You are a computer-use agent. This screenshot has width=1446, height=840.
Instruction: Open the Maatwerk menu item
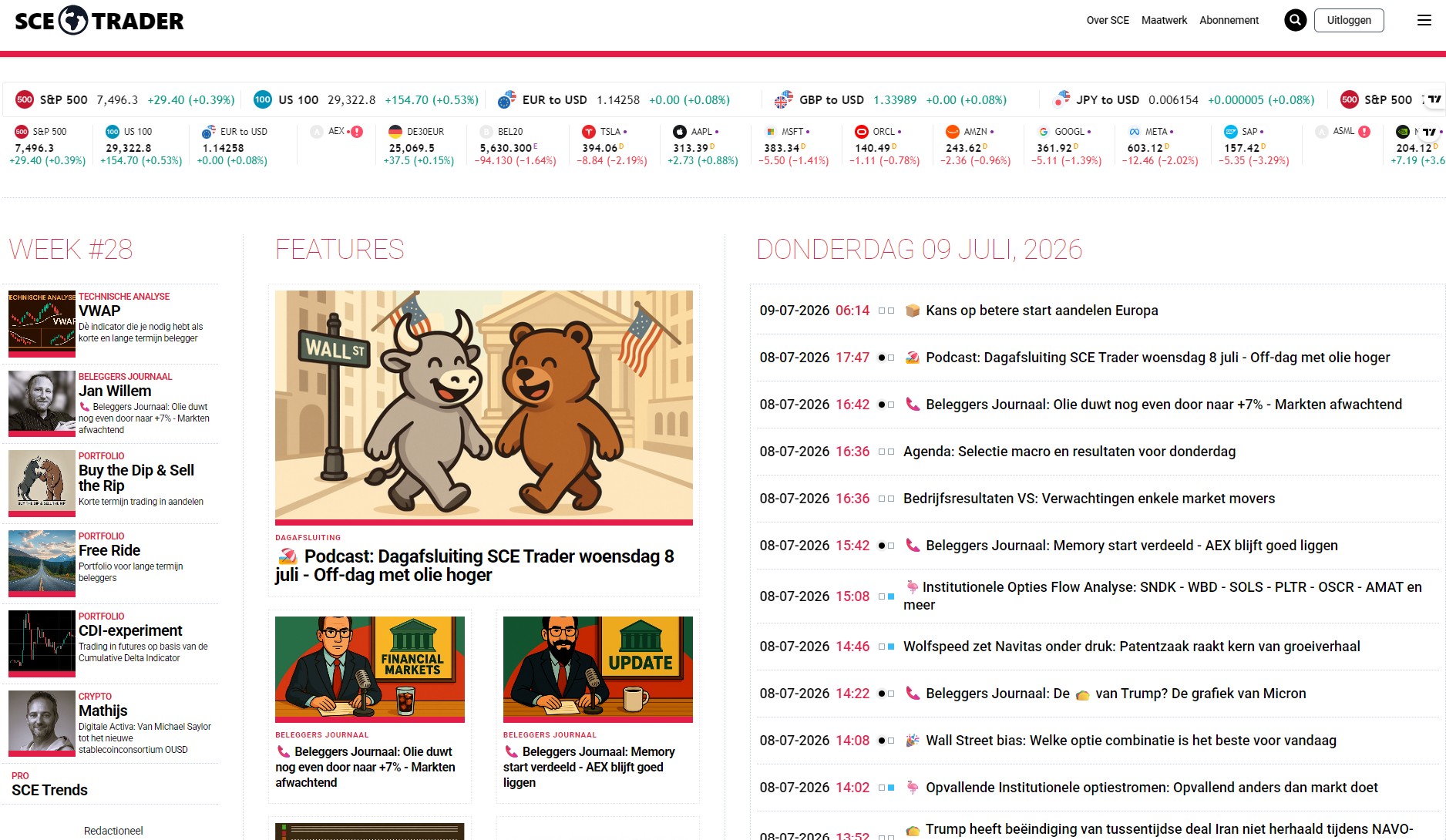[x=1164, y=20]
